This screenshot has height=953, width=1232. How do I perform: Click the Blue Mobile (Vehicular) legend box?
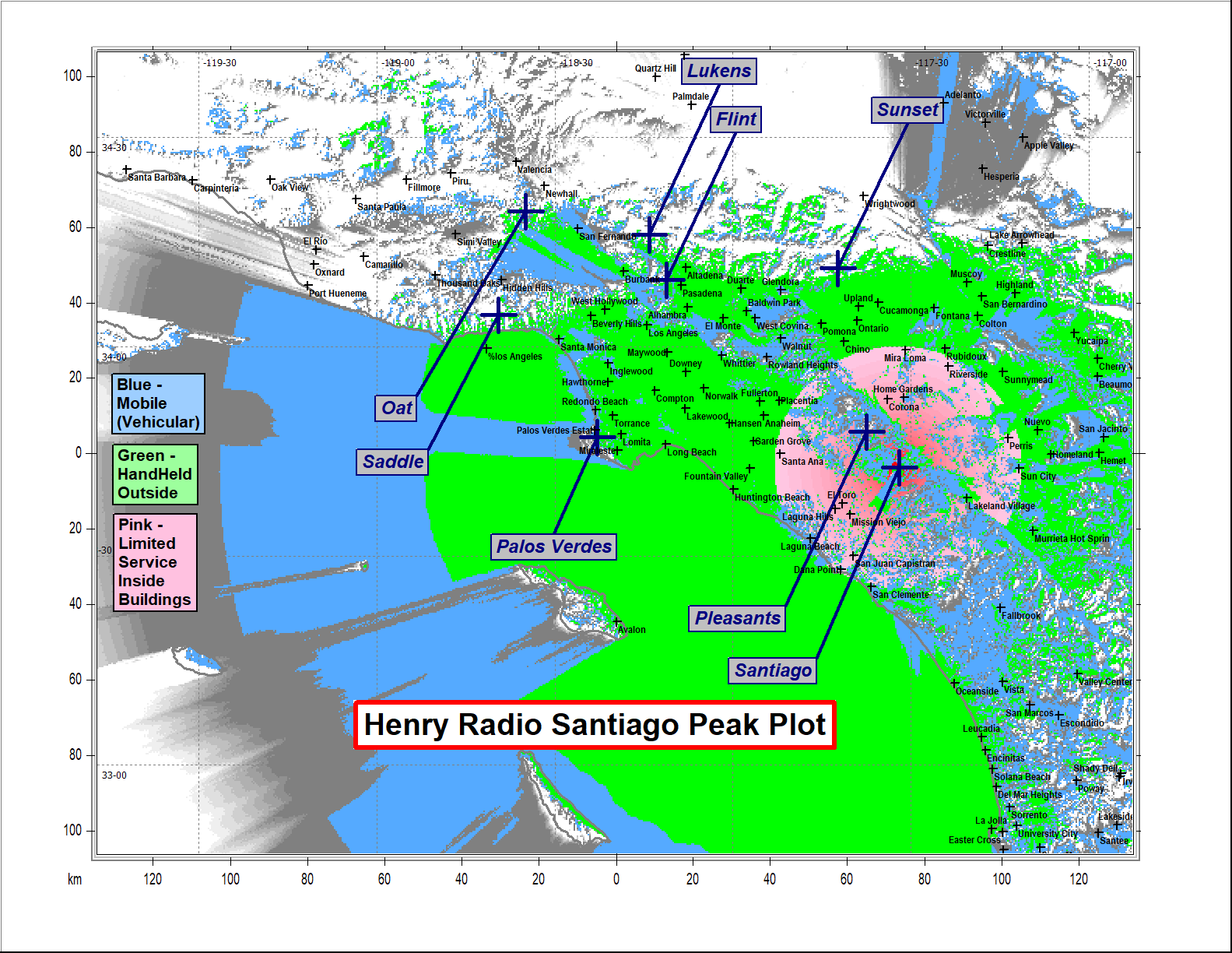159,403
